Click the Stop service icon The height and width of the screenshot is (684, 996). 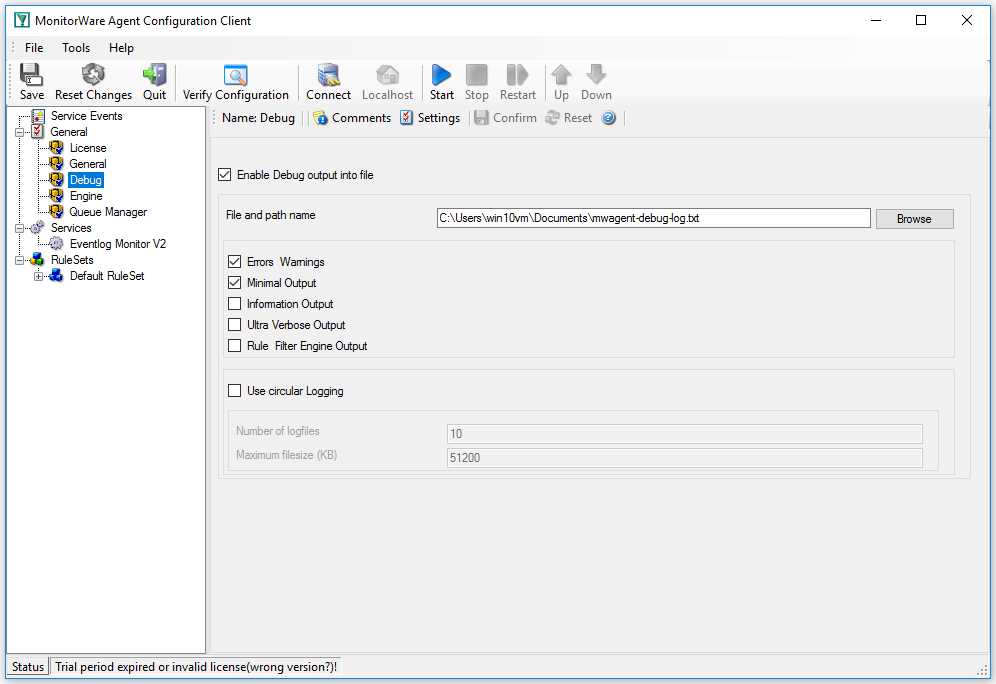coord(476,75)
